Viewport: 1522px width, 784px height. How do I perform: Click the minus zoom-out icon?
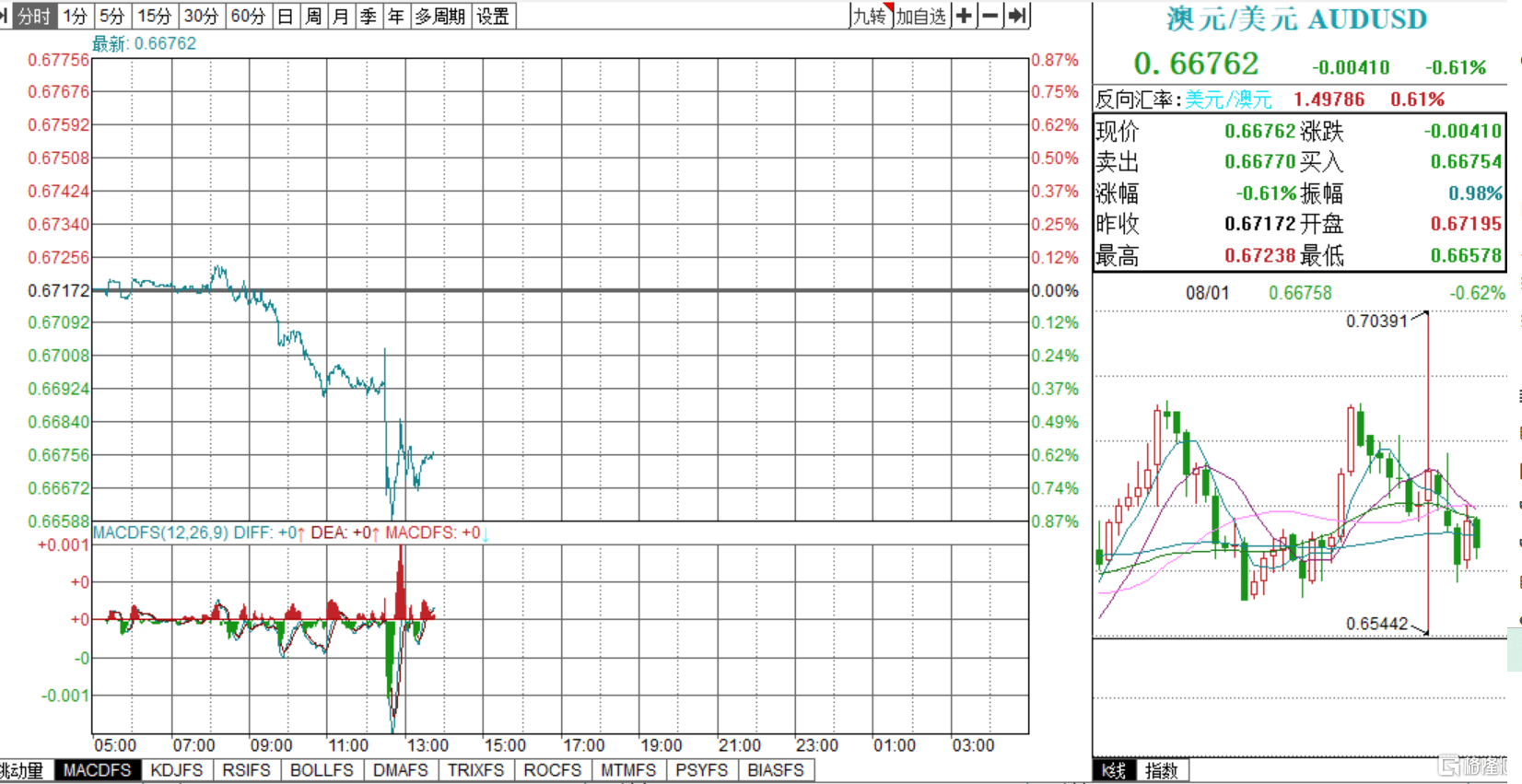point(989,16)
